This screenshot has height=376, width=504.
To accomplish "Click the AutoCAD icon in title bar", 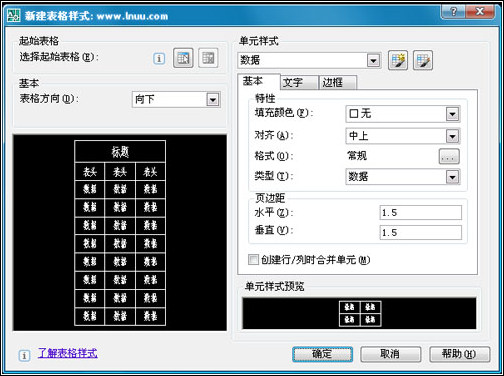I will [x=14, y=16].
